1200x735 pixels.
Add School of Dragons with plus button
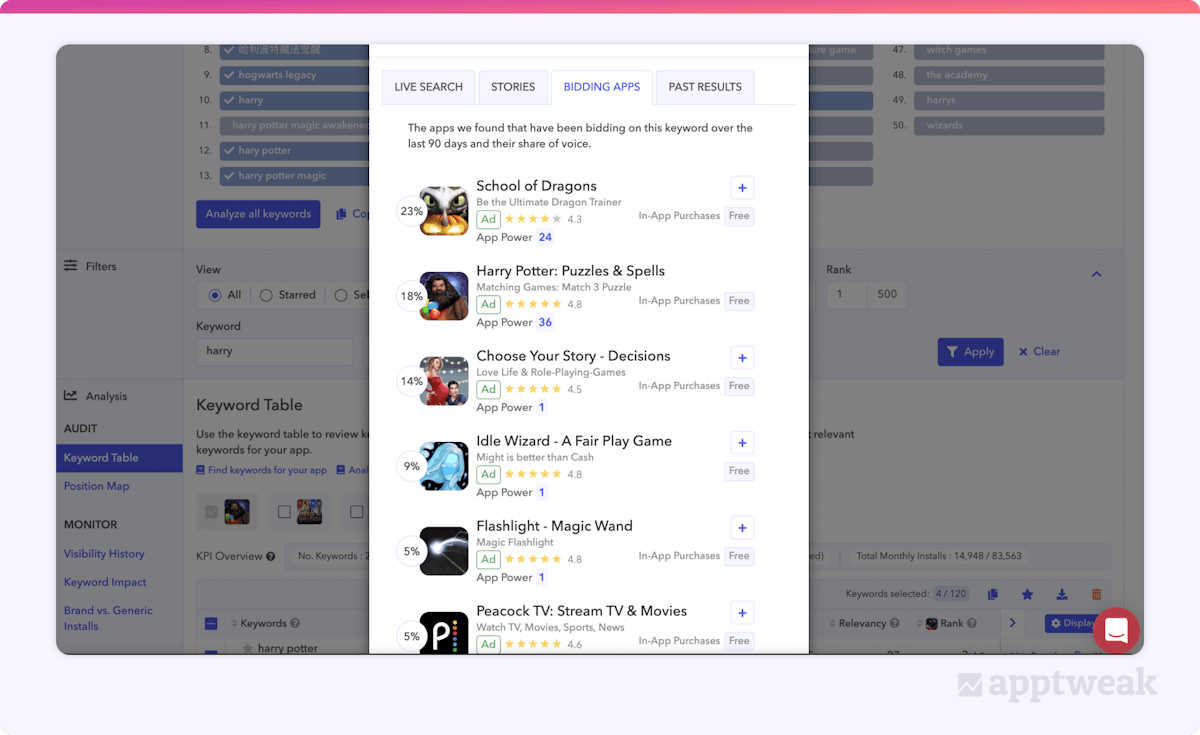(742, 188)
